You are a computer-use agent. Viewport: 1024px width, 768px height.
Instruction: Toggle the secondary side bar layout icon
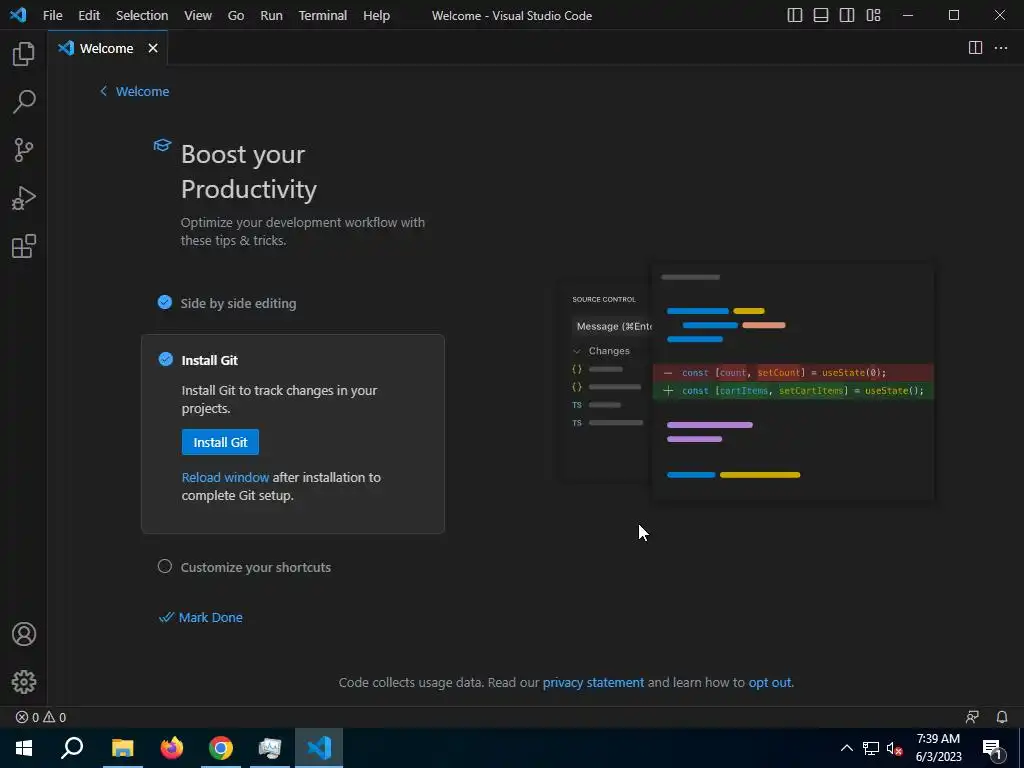[847, 15]
